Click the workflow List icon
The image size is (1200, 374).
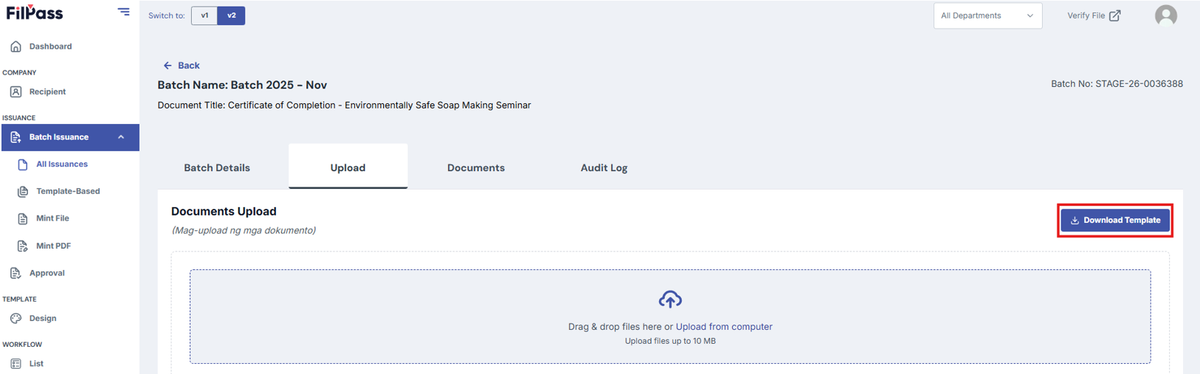[16, 364]
